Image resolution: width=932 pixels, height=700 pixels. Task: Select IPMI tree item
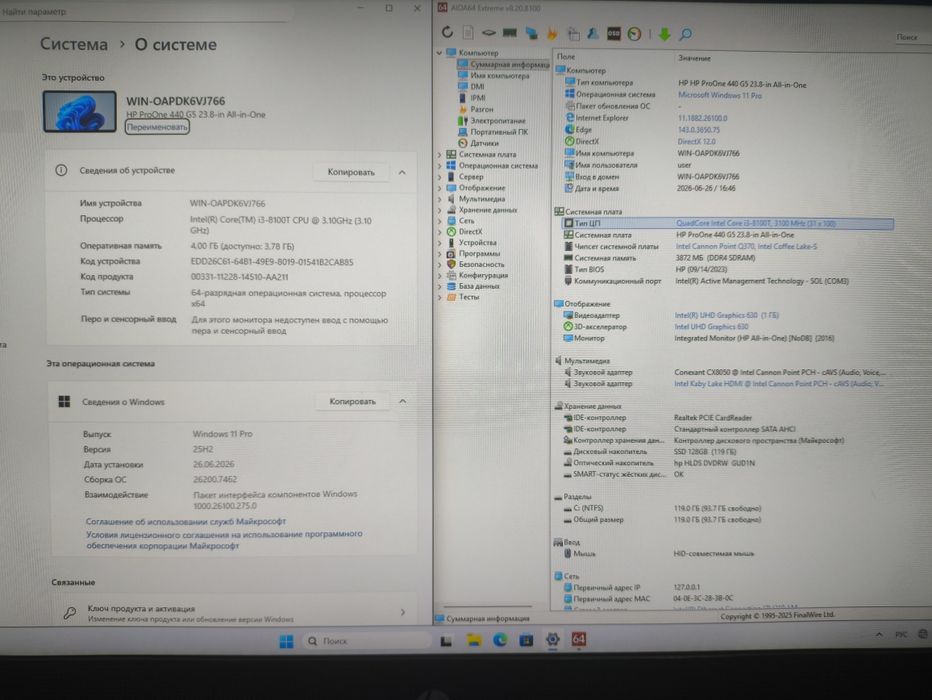(x=472, y=98)
